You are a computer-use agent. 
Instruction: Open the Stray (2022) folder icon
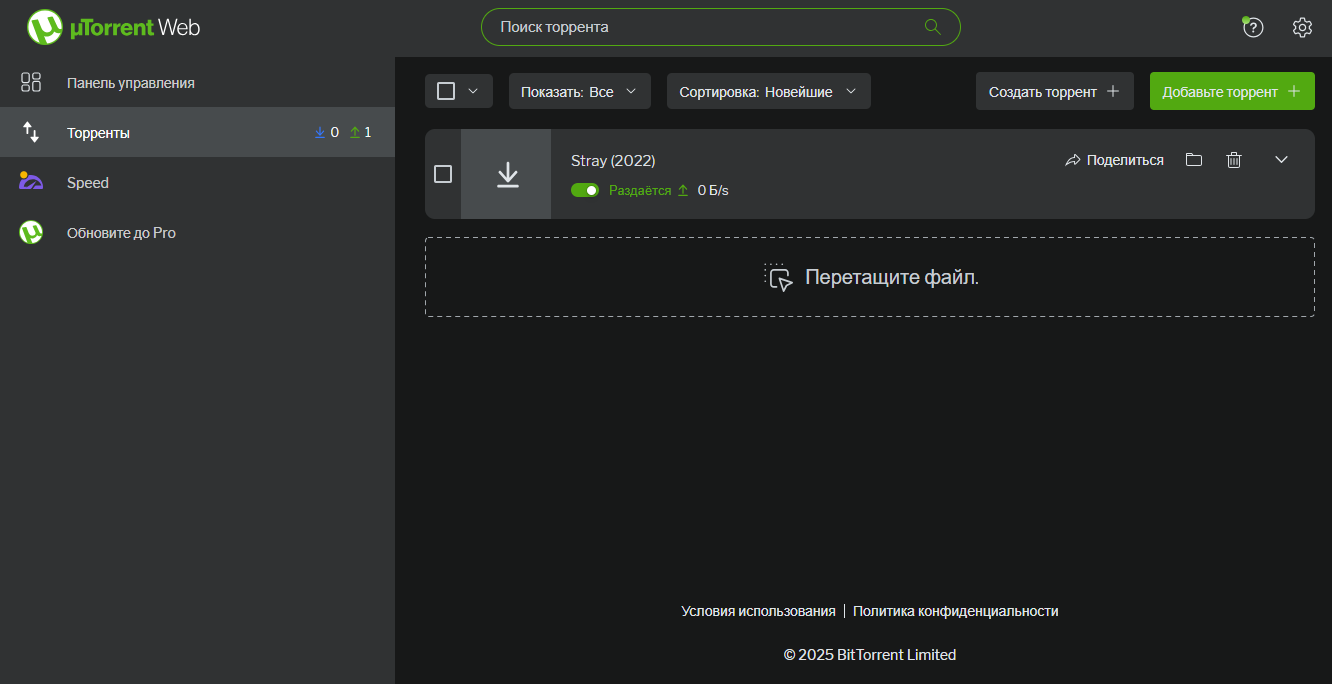1193,160
